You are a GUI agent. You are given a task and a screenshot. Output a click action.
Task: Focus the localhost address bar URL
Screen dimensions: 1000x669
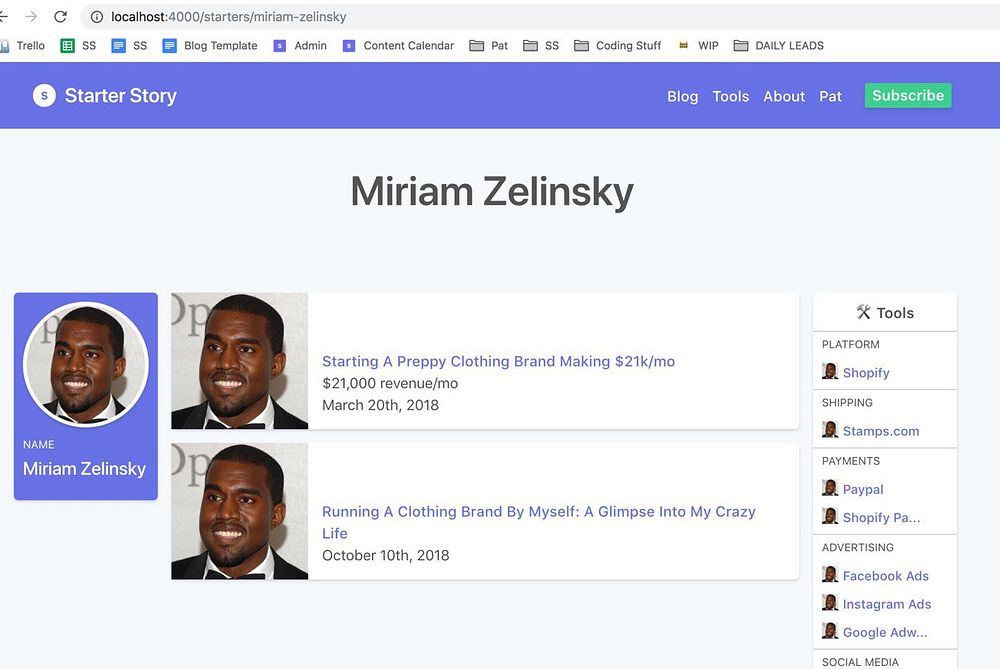[228, 17]
